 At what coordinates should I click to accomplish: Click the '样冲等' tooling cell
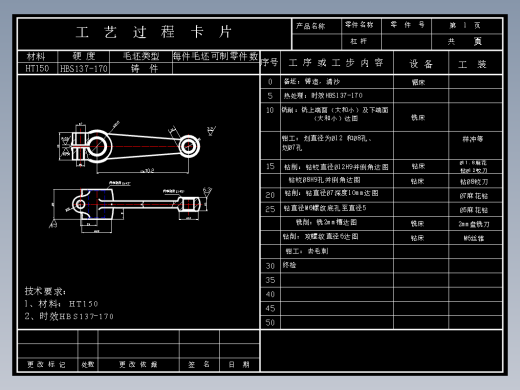[x=475, y=145]
